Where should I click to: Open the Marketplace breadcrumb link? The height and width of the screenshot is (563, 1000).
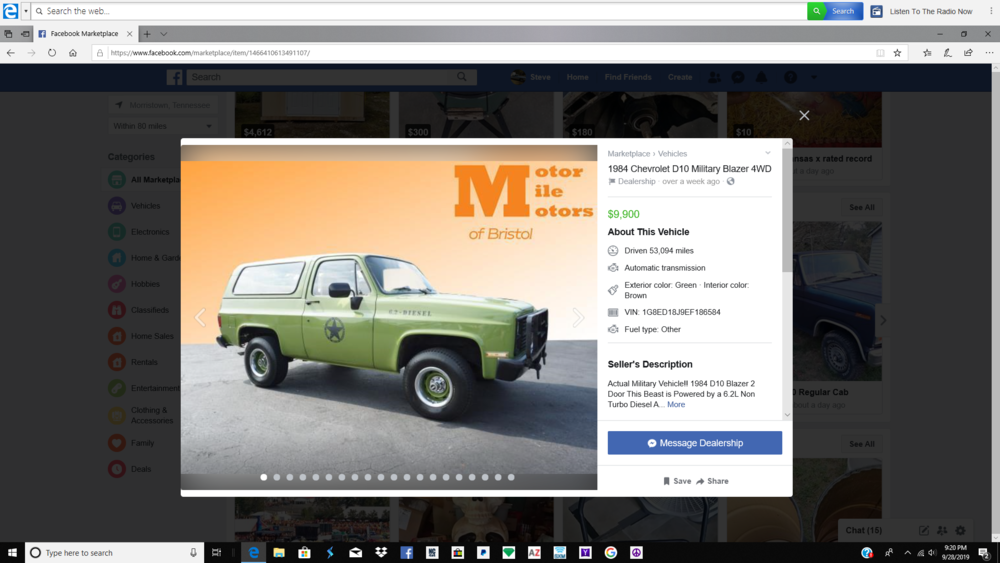point(629,154)
